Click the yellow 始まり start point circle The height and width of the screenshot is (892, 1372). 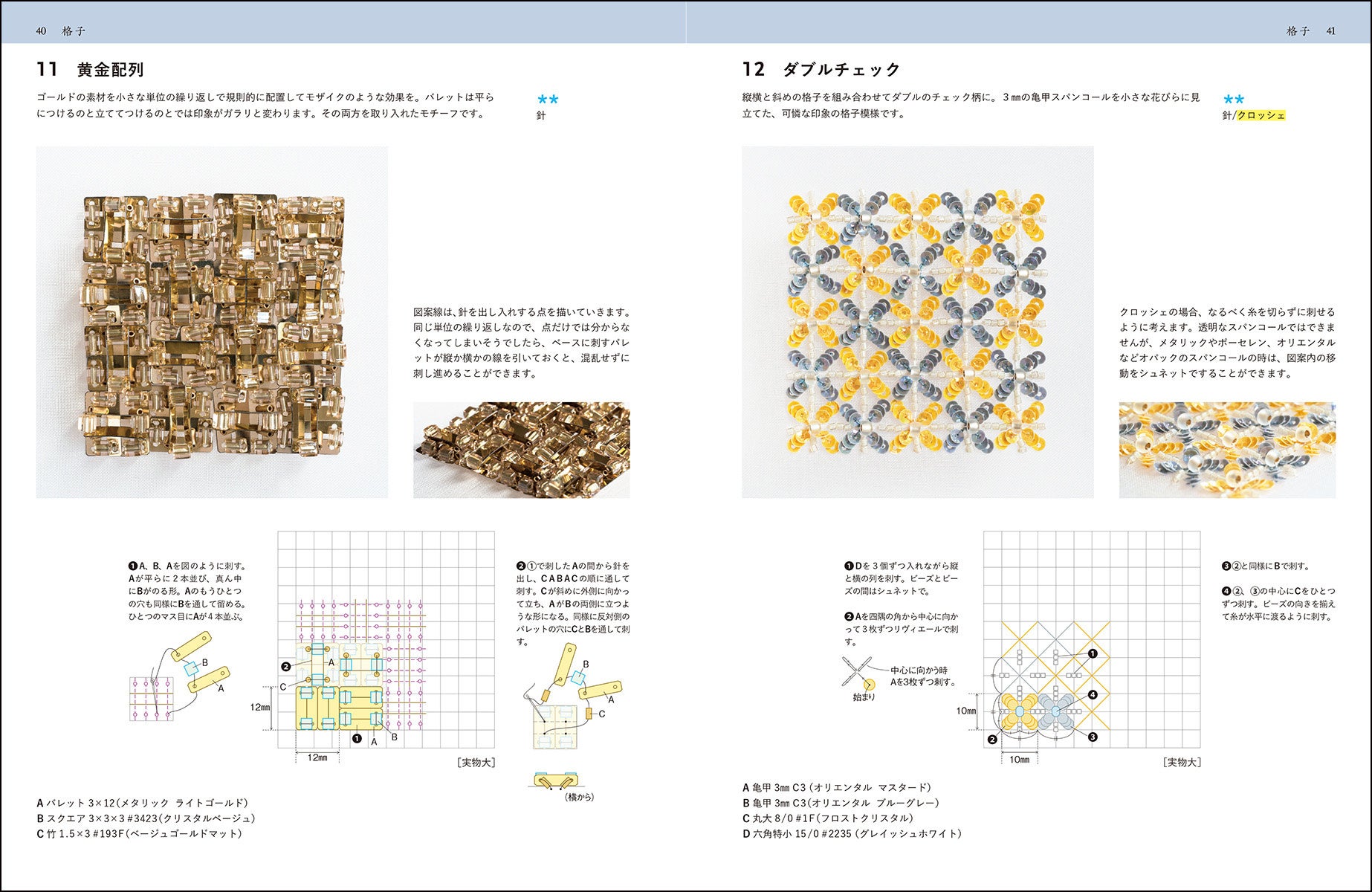(x=868, y=683)
